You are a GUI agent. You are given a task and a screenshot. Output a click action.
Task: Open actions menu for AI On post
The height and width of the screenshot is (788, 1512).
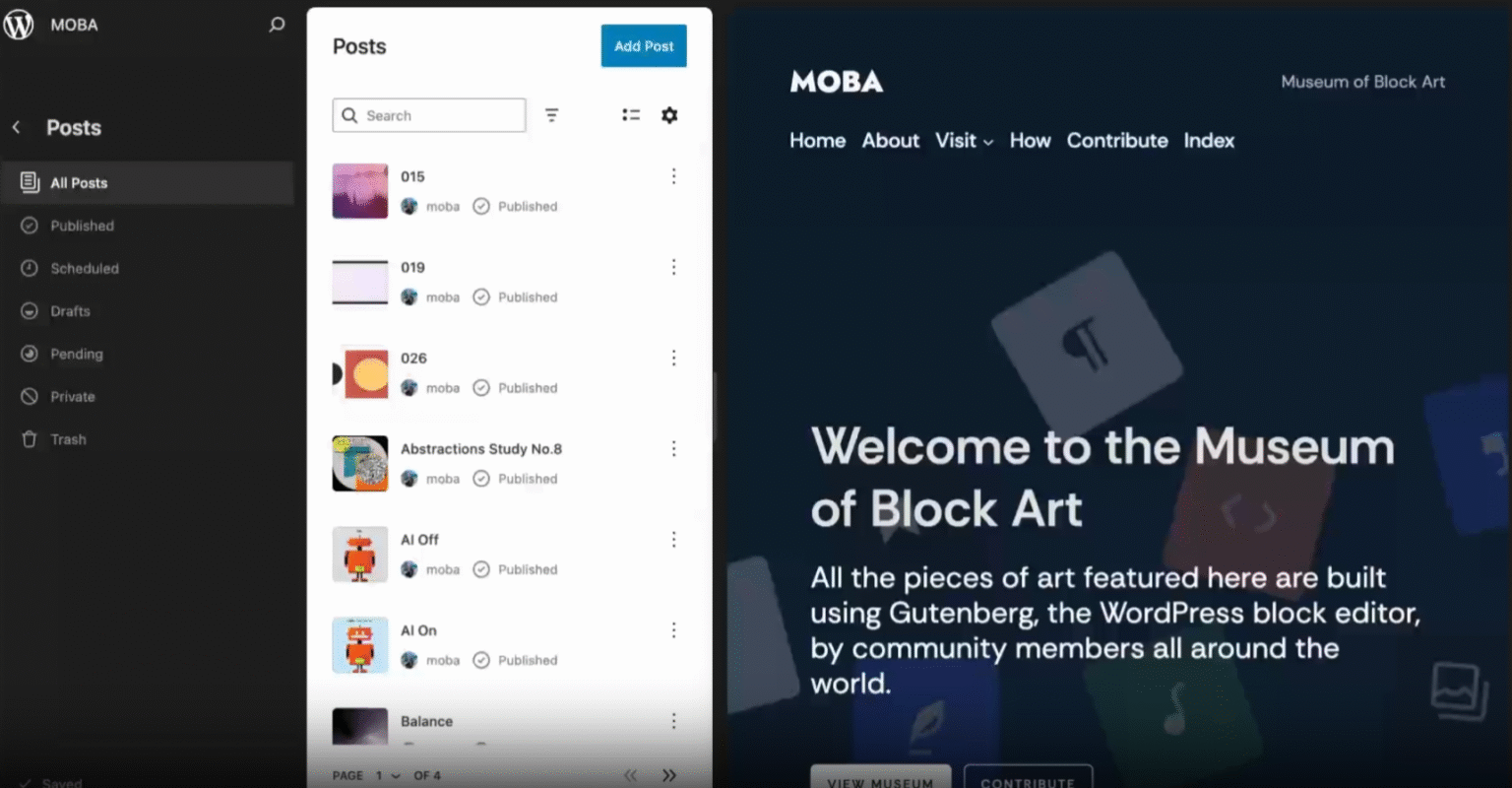pyautogui.click(x=673, y=629)
